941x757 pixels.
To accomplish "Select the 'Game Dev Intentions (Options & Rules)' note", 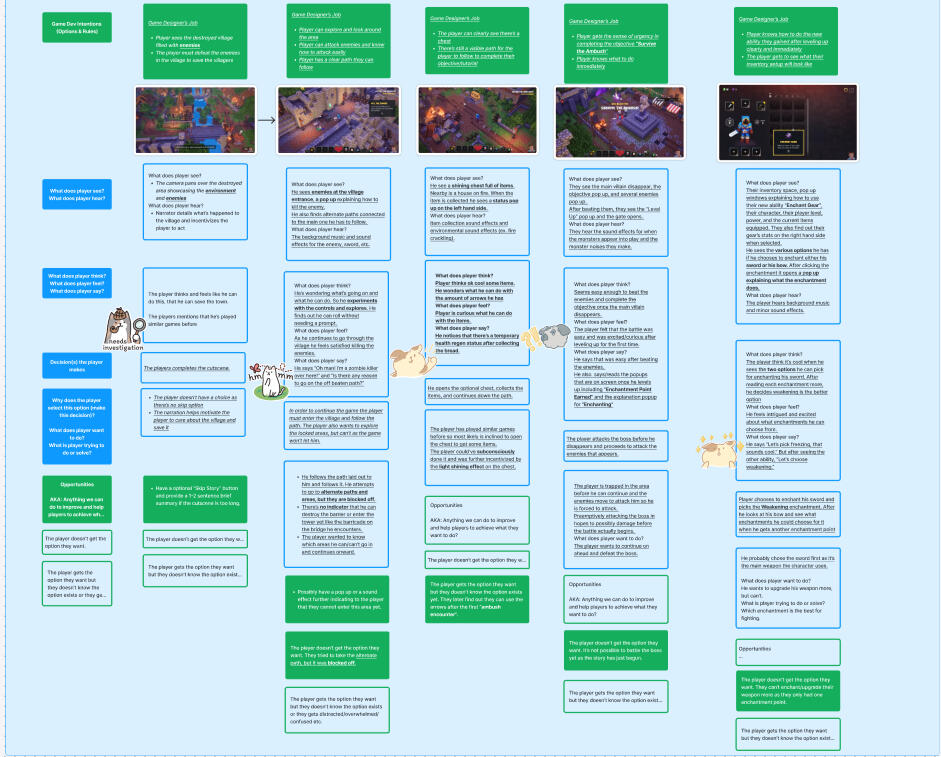I will [76, 25].
